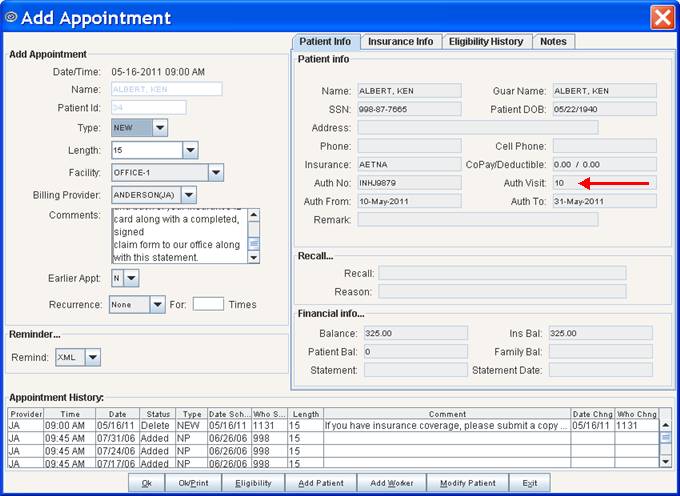Click the Date Chng column header
The height and width of the screenshot is (496, 680).
592,414
